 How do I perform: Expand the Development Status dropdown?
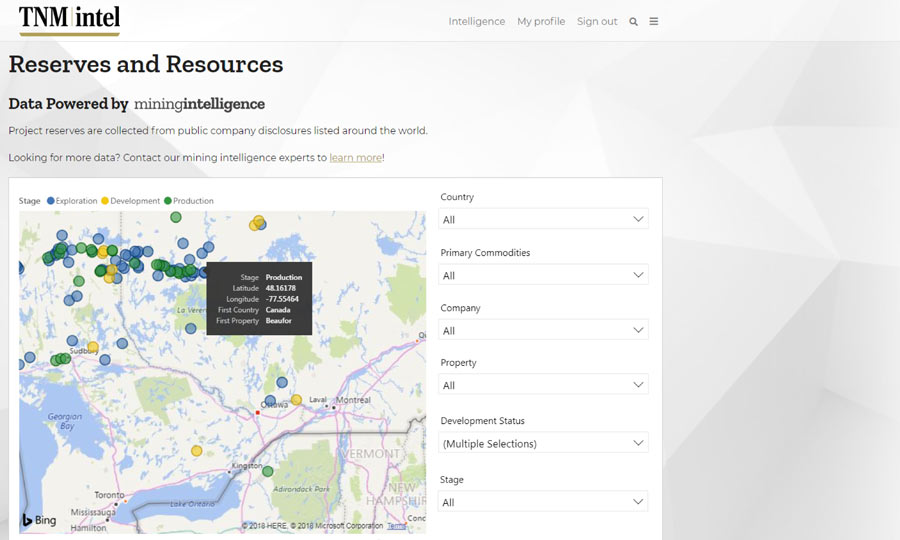[x=543, y=443]
